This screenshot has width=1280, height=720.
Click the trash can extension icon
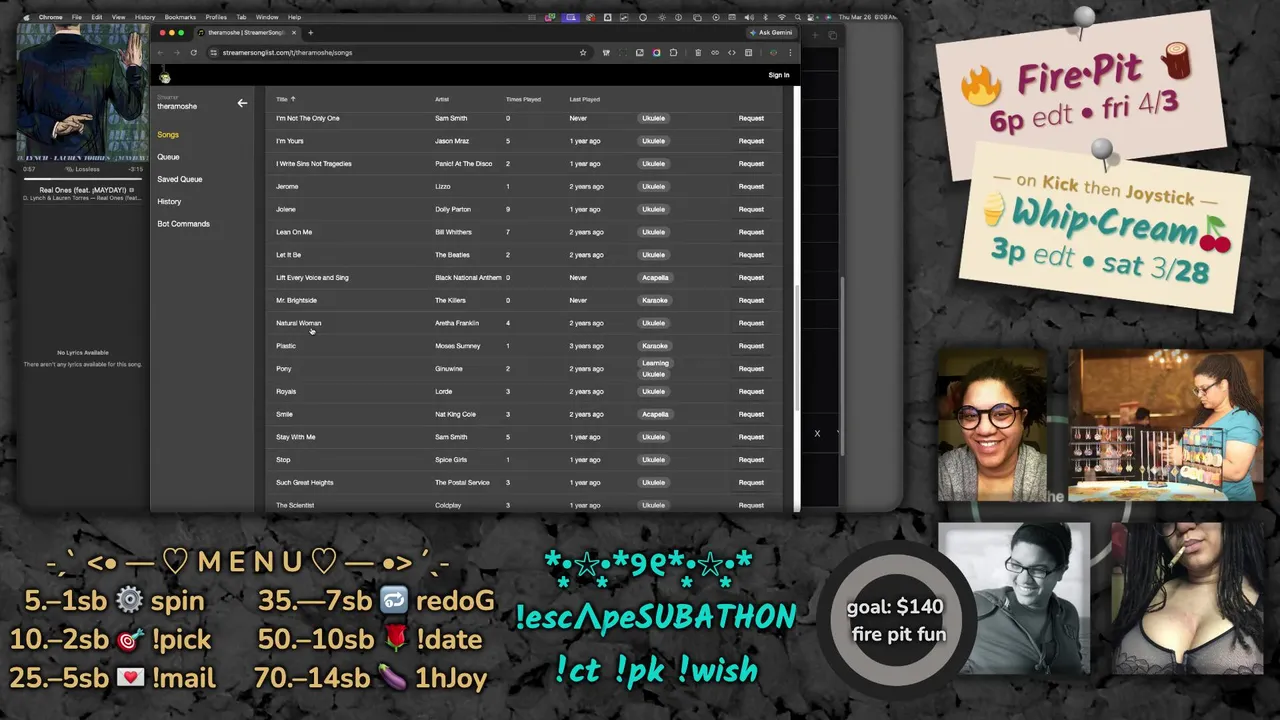tap(698, 52)
